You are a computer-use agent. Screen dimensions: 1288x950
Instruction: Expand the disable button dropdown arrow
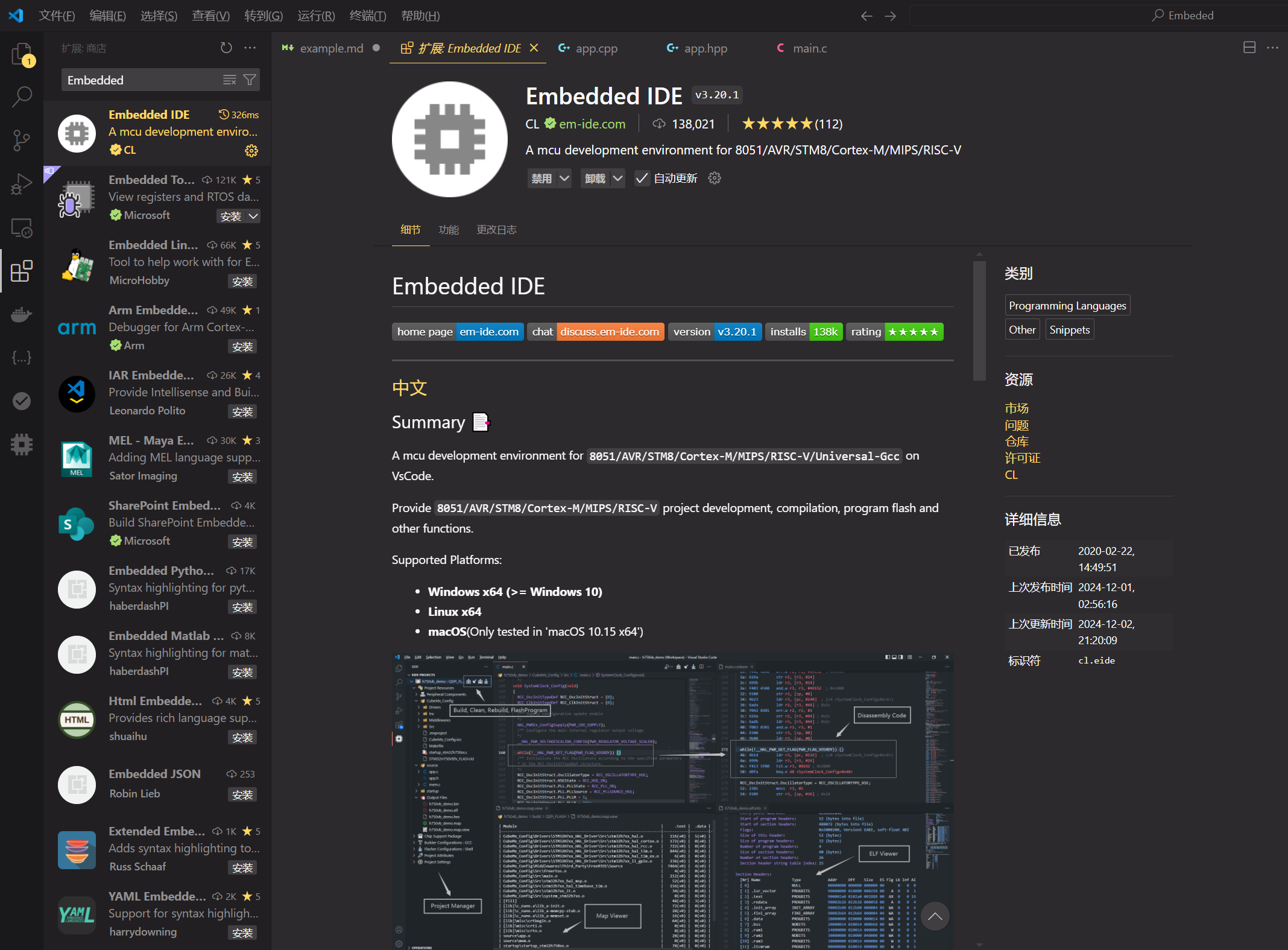(x=564, y=178)
